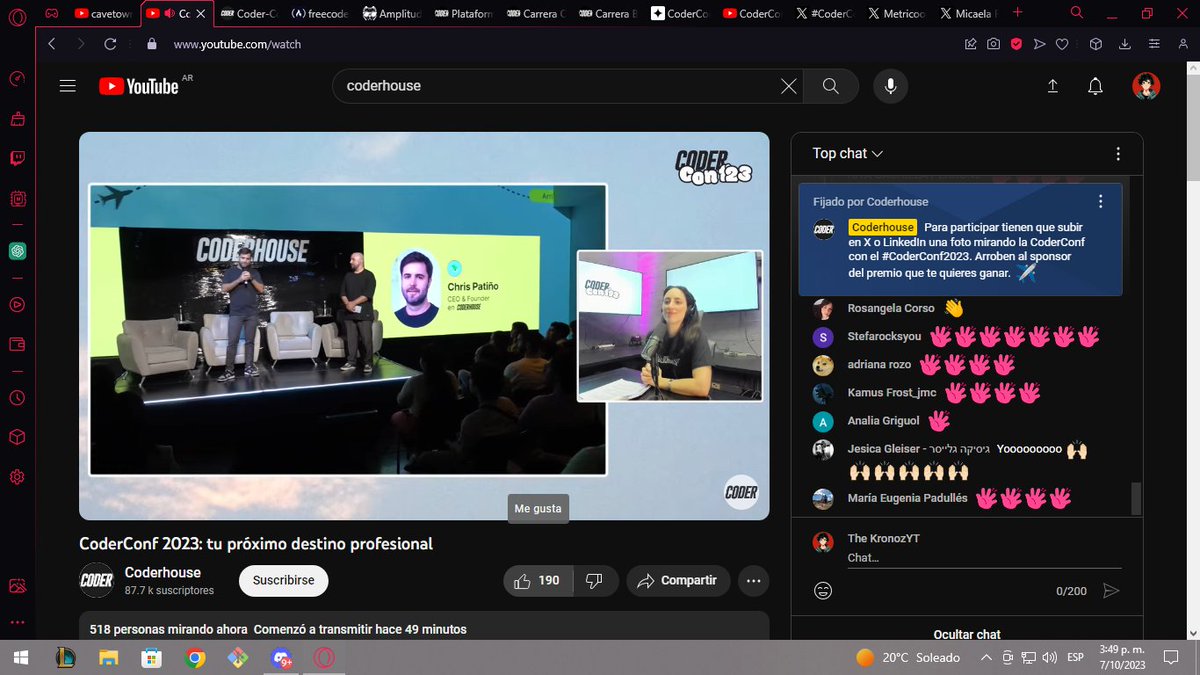Switch to the cavetown YouTube tab
The height and width of the screenshot is (675, 1200).
click(x=103, y=14)
